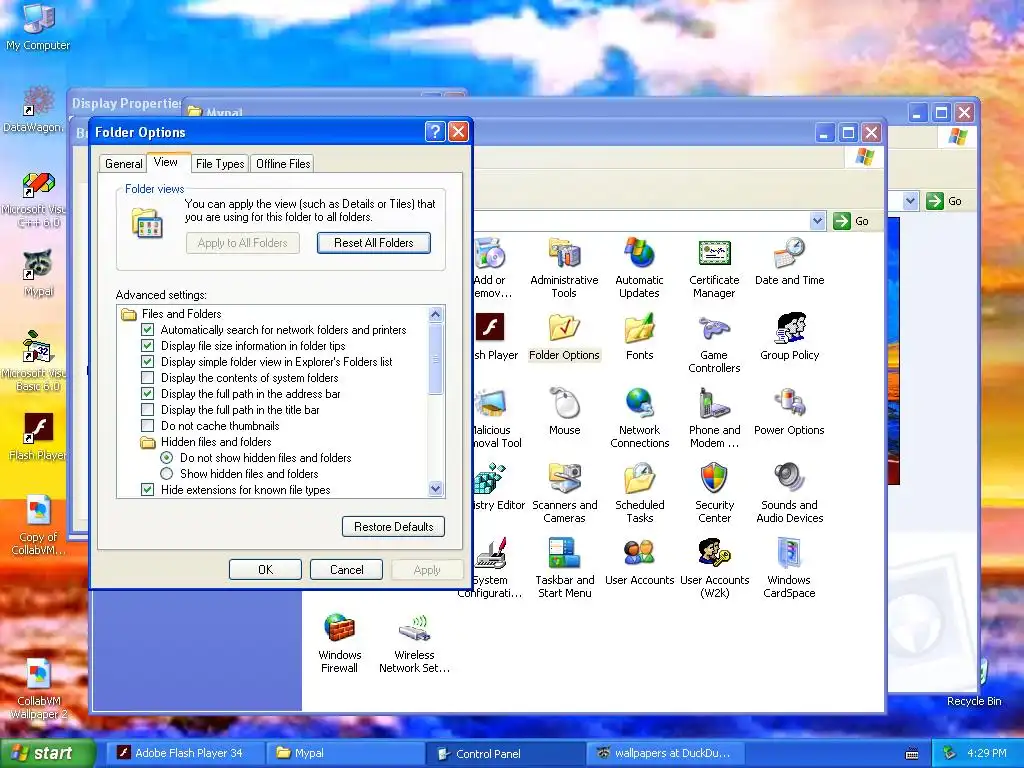Screen dimensions: 1024x768
Task: Open Security Center icon
Action: tap(714, 493)
